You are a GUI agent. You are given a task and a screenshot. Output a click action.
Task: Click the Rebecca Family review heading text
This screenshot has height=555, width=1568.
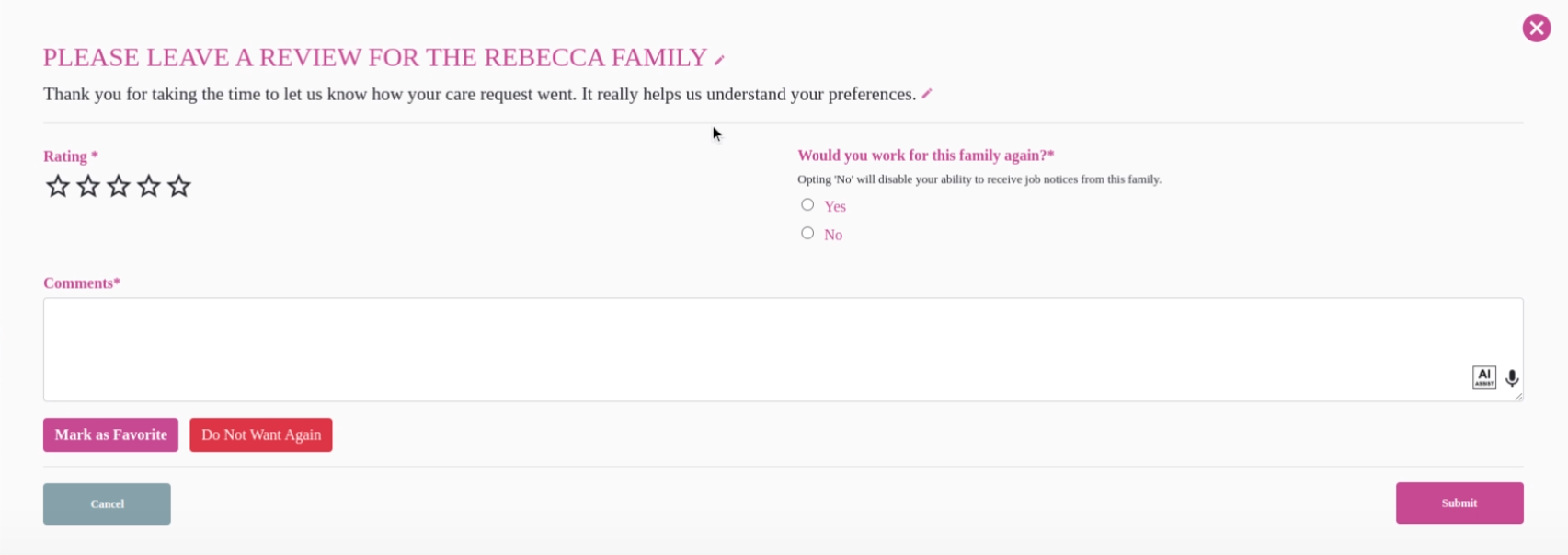pyautogui.click(x=374, y=58)
